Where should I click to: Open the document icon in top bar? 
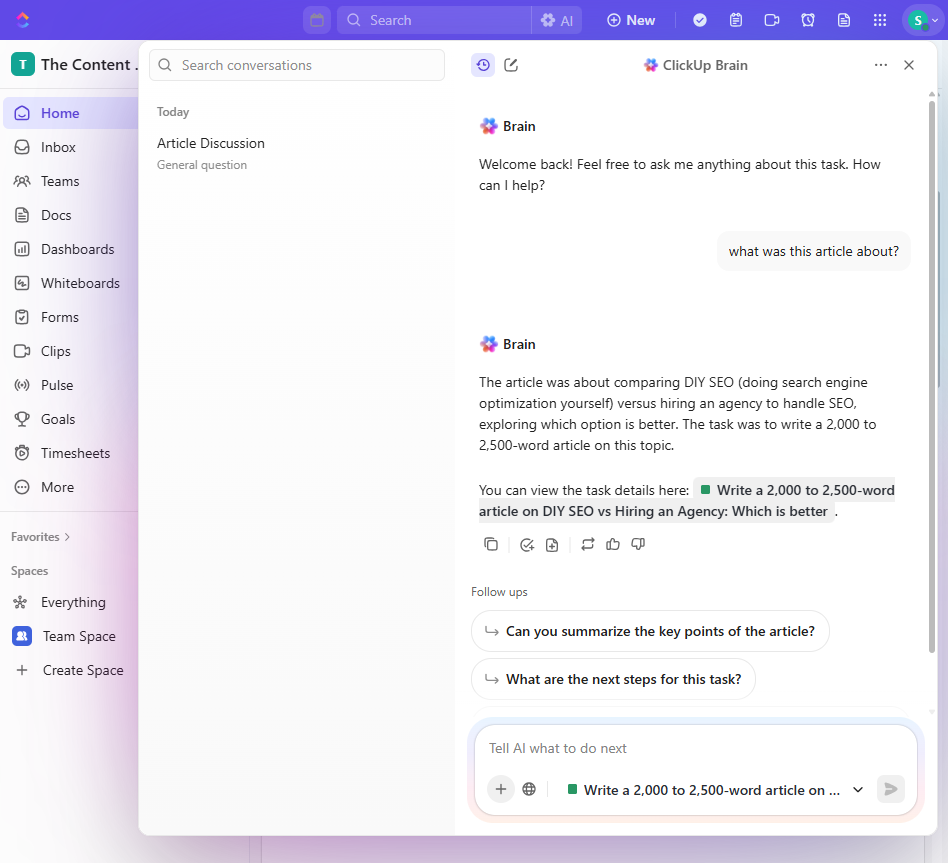click(844, 20)
